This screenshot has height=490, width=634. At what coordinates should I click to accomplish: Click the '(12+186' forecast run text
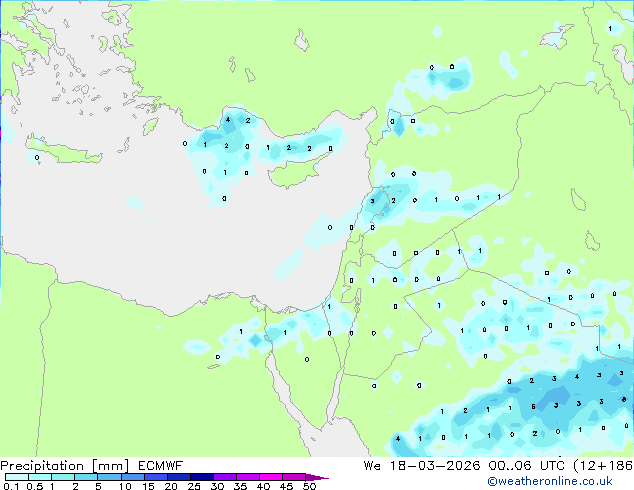pos(603,466)
